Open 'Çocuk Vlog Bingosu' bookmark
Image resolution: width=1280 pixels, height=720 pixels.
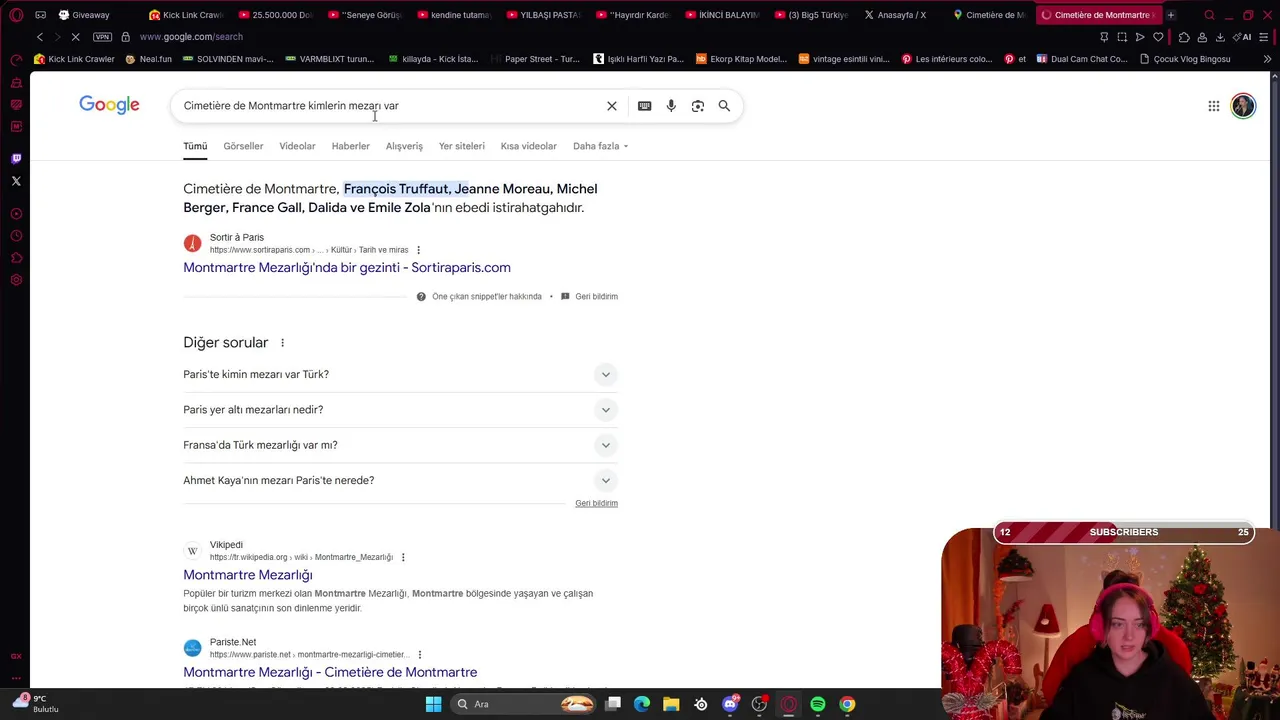click(x=1184, y=59)
